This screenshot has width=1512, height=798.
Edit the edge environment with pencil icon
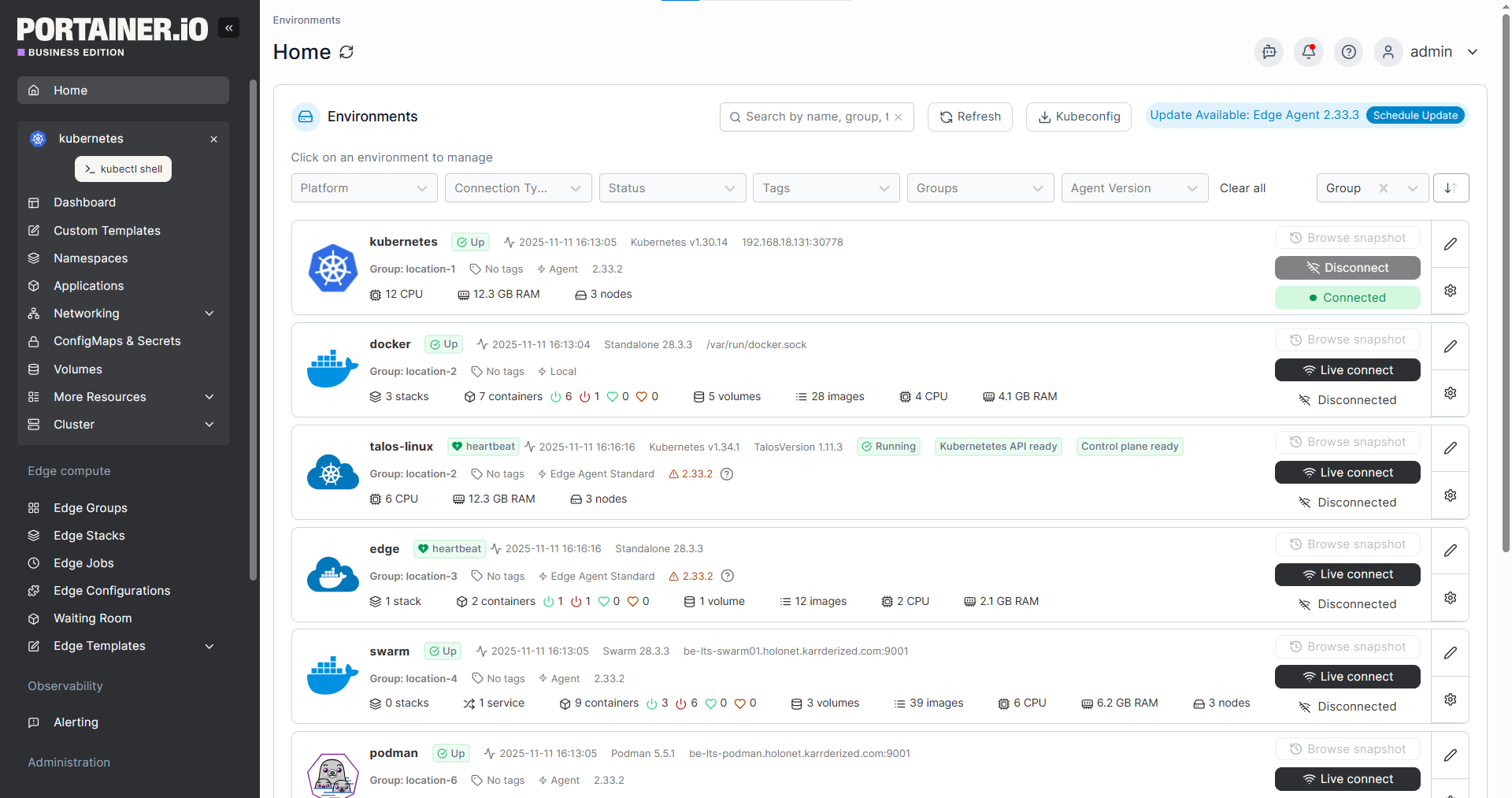(x=1451, y=551)
